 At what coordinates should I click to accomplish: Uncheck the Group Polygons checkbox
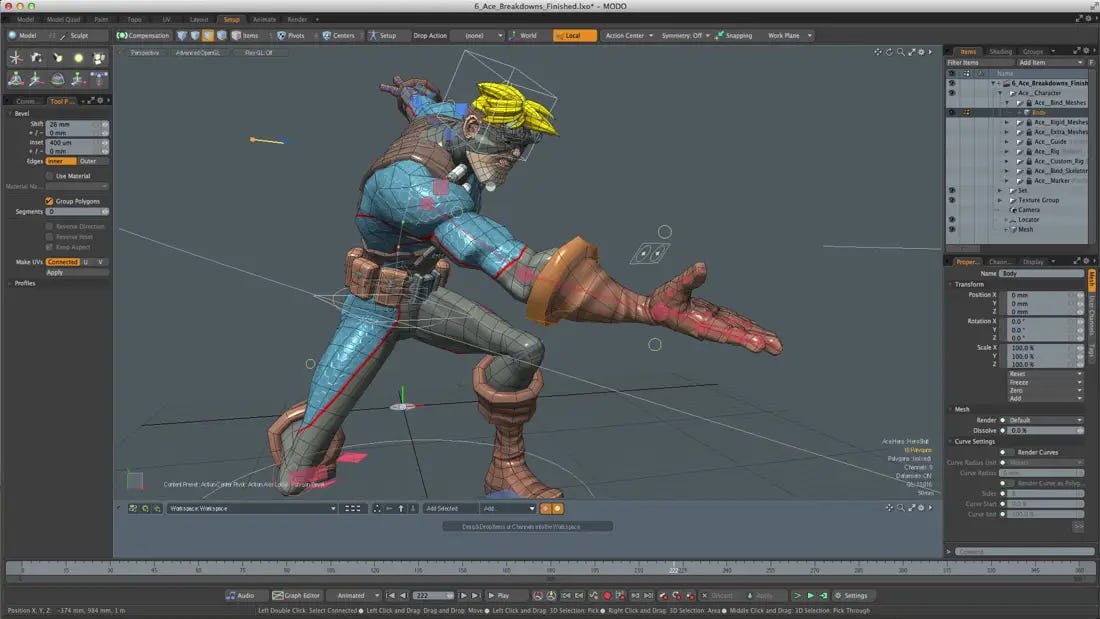[49, 201]
